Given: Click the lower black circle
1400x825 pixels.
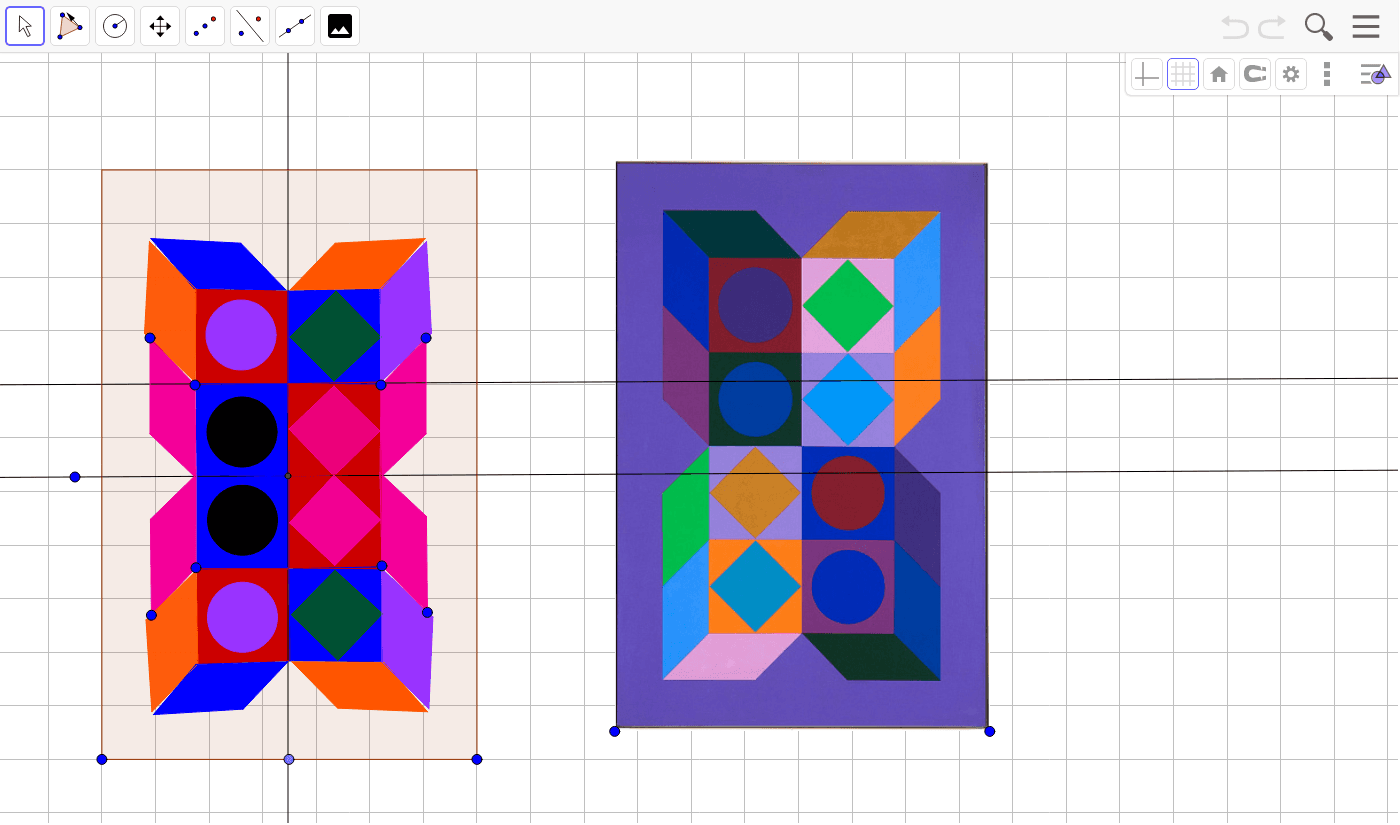Looking at the screenshot, I should 242,520.
